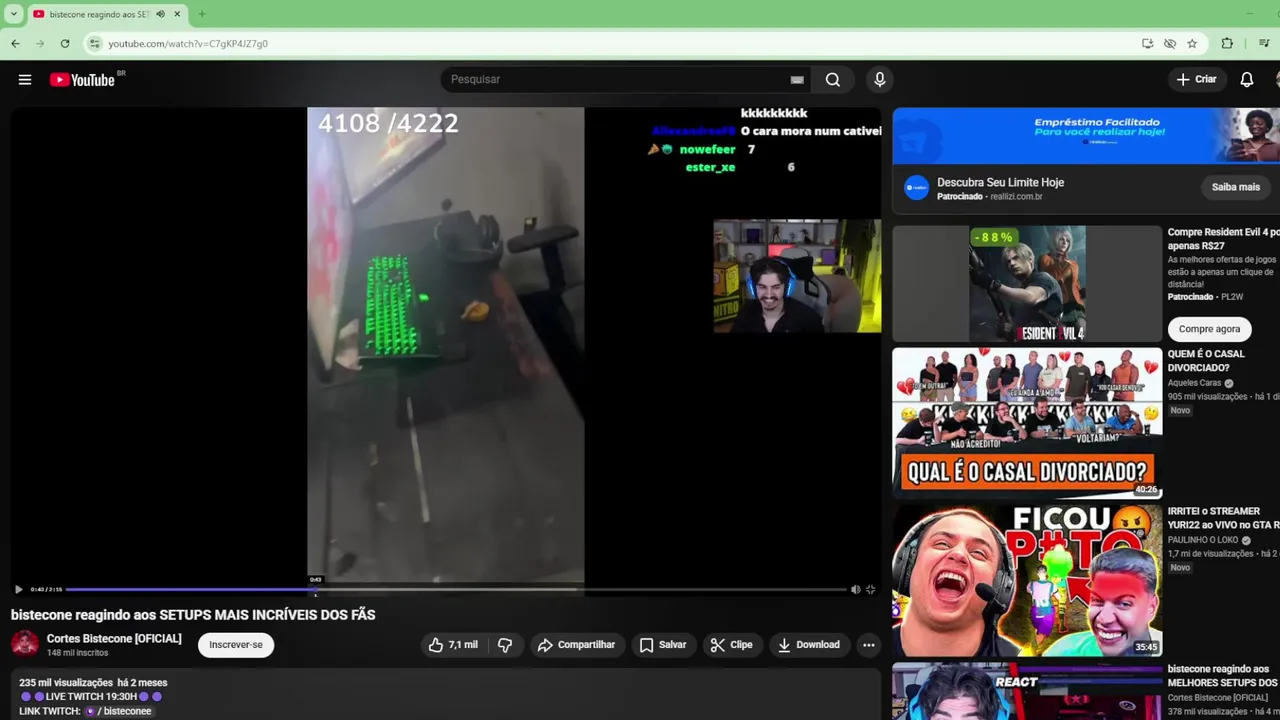Viewport: 1280px width, 720px height.
Task: Save the video with Salvar
Action: coord(663,645)
